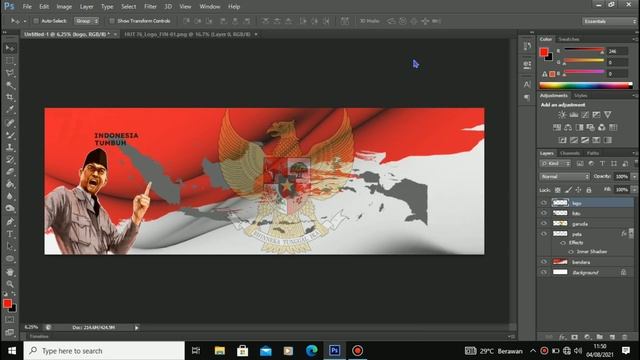The width and height of the screenshot is (640, 360).
Task: Select the Rectangular Marquee tool
Action: click(x=10, y=60)
